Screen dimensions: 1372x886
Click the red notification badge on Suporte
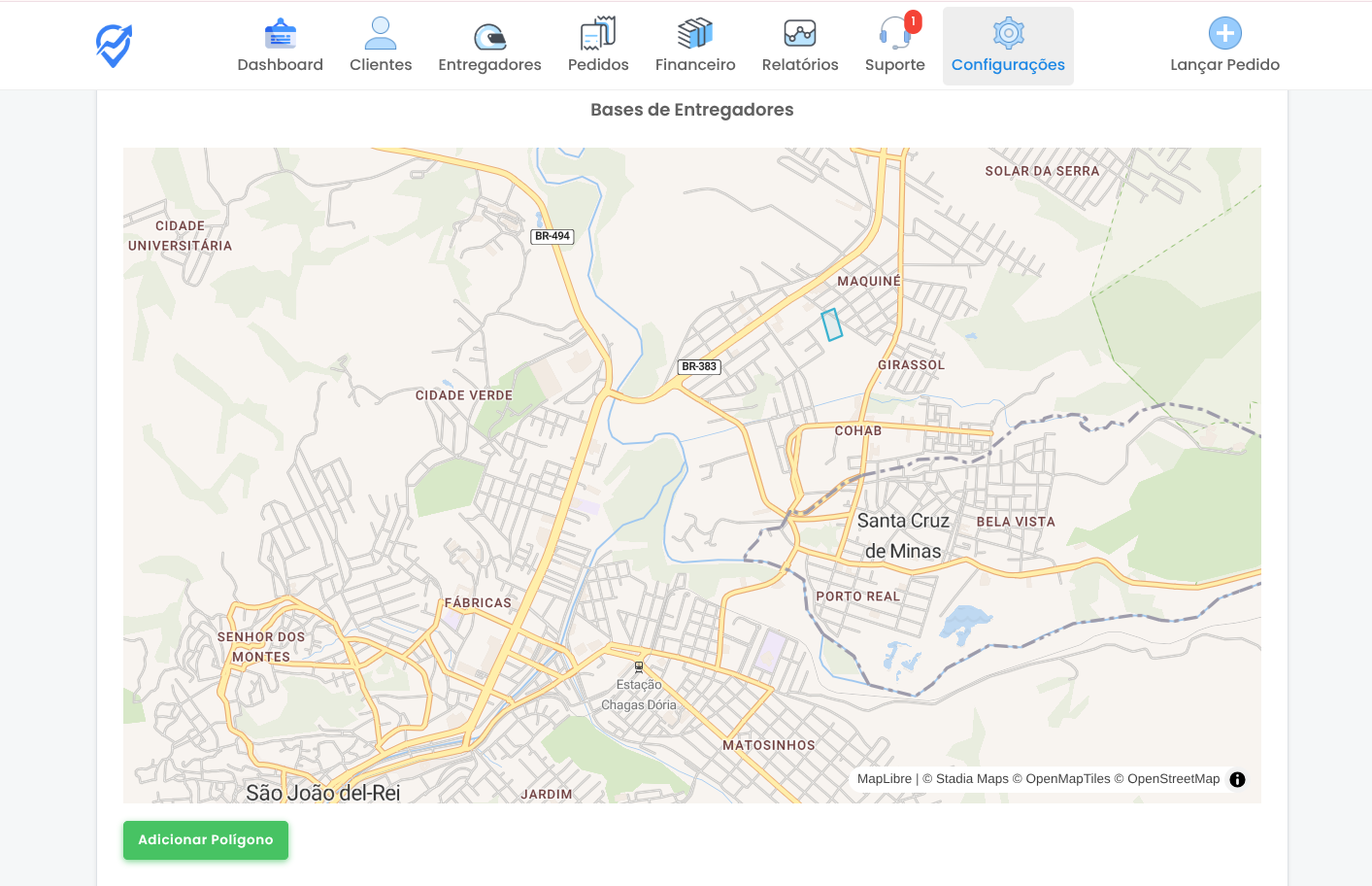point(913,21)
